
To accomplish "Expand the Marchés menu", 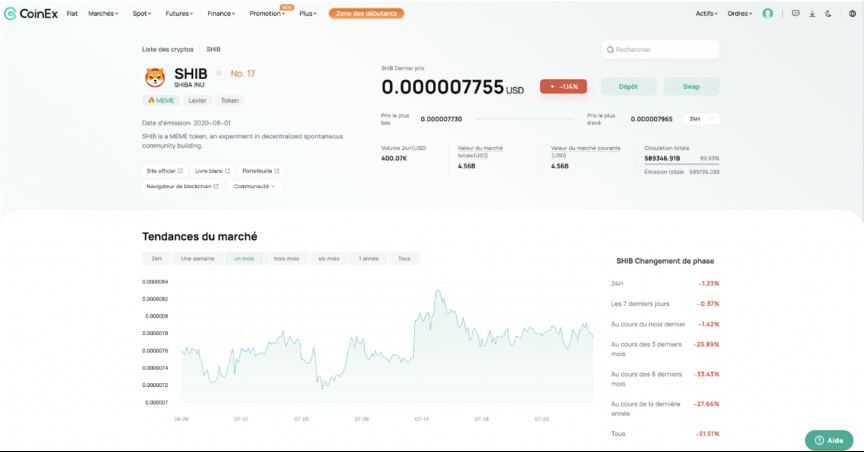I will pyautogui.click(x=103, y=14).
